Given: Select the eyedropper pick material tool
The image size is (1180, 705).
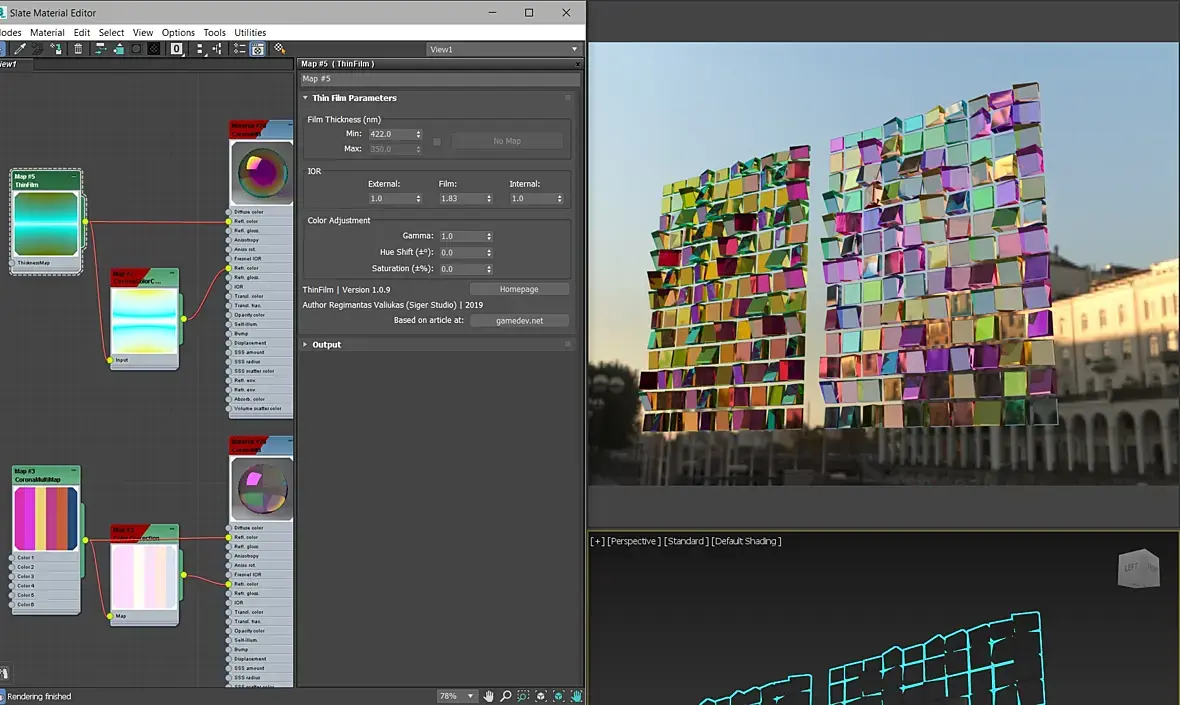Looking at the screenshot, I should (x=19, y=48).
